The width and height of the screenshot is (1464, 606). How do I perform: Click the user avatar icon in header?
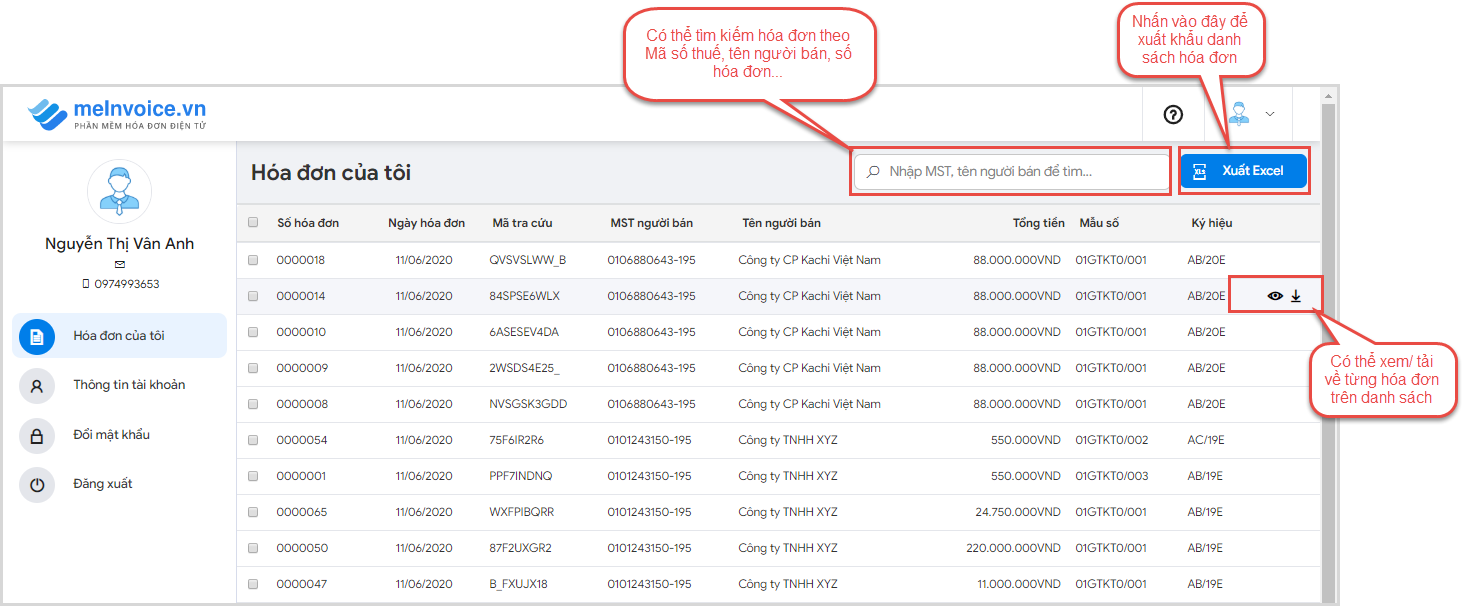tap(1239, 113)
